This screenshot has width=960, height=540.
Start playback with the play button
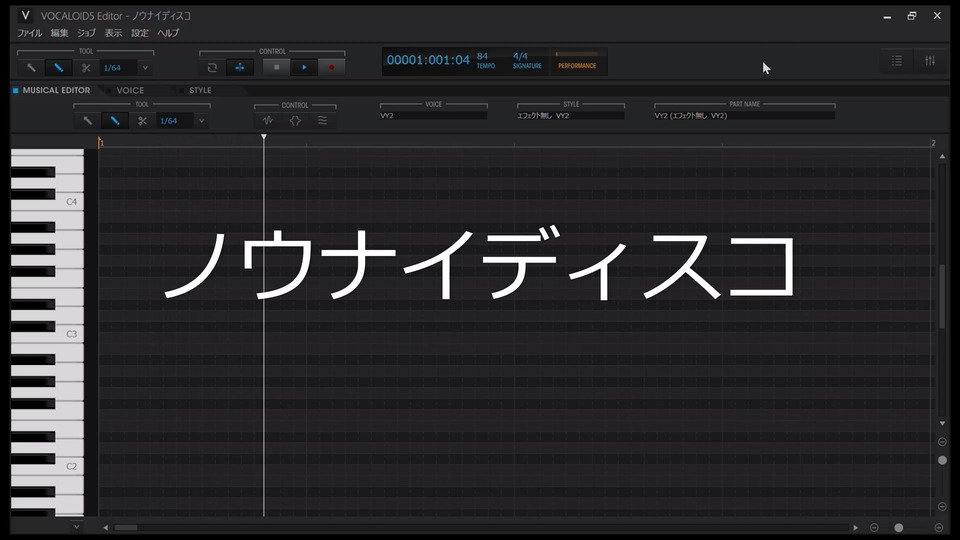coord(304,67)
